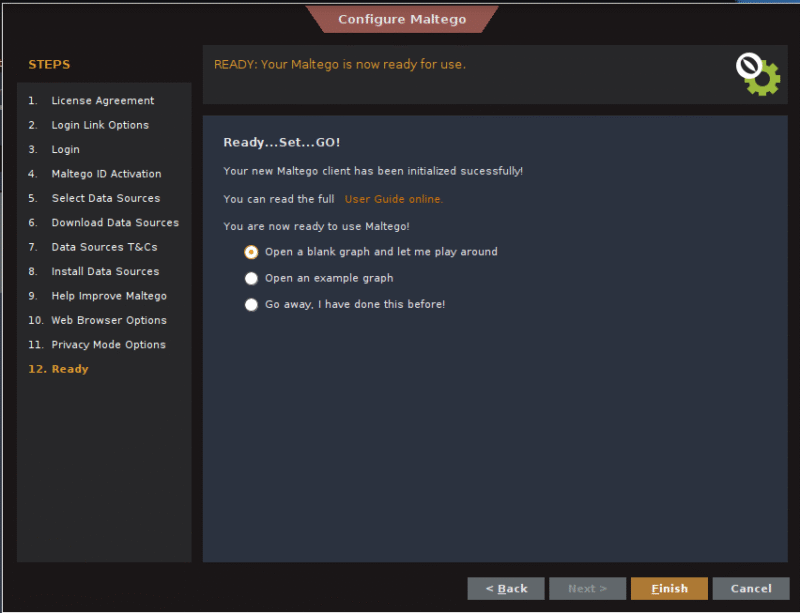Click the Cancel button
800x613 pixels.
tap(751, 589)
